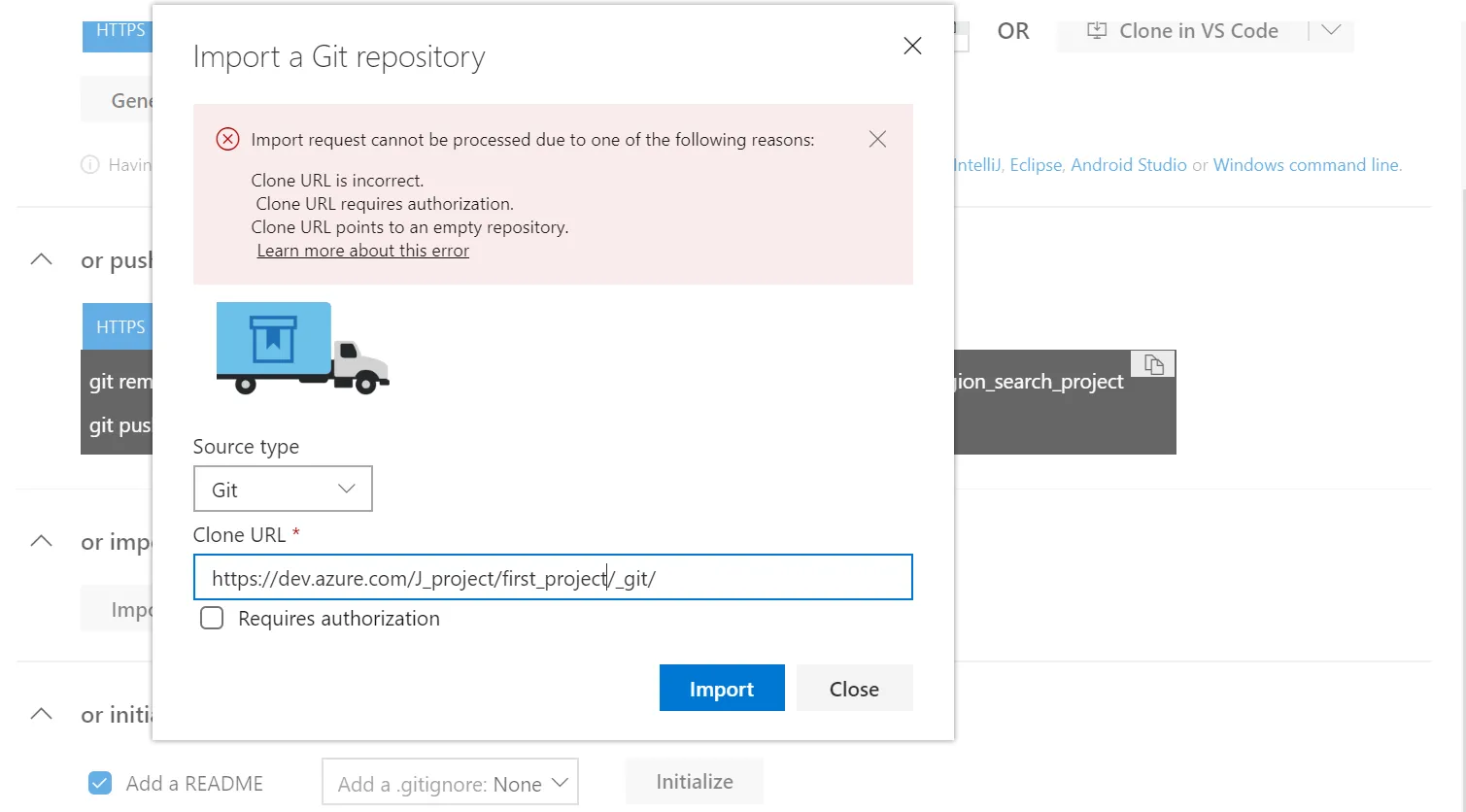This screenshot has height=812, width=1466.
Task: Click the red error circle icon
Action: point(227,139)
